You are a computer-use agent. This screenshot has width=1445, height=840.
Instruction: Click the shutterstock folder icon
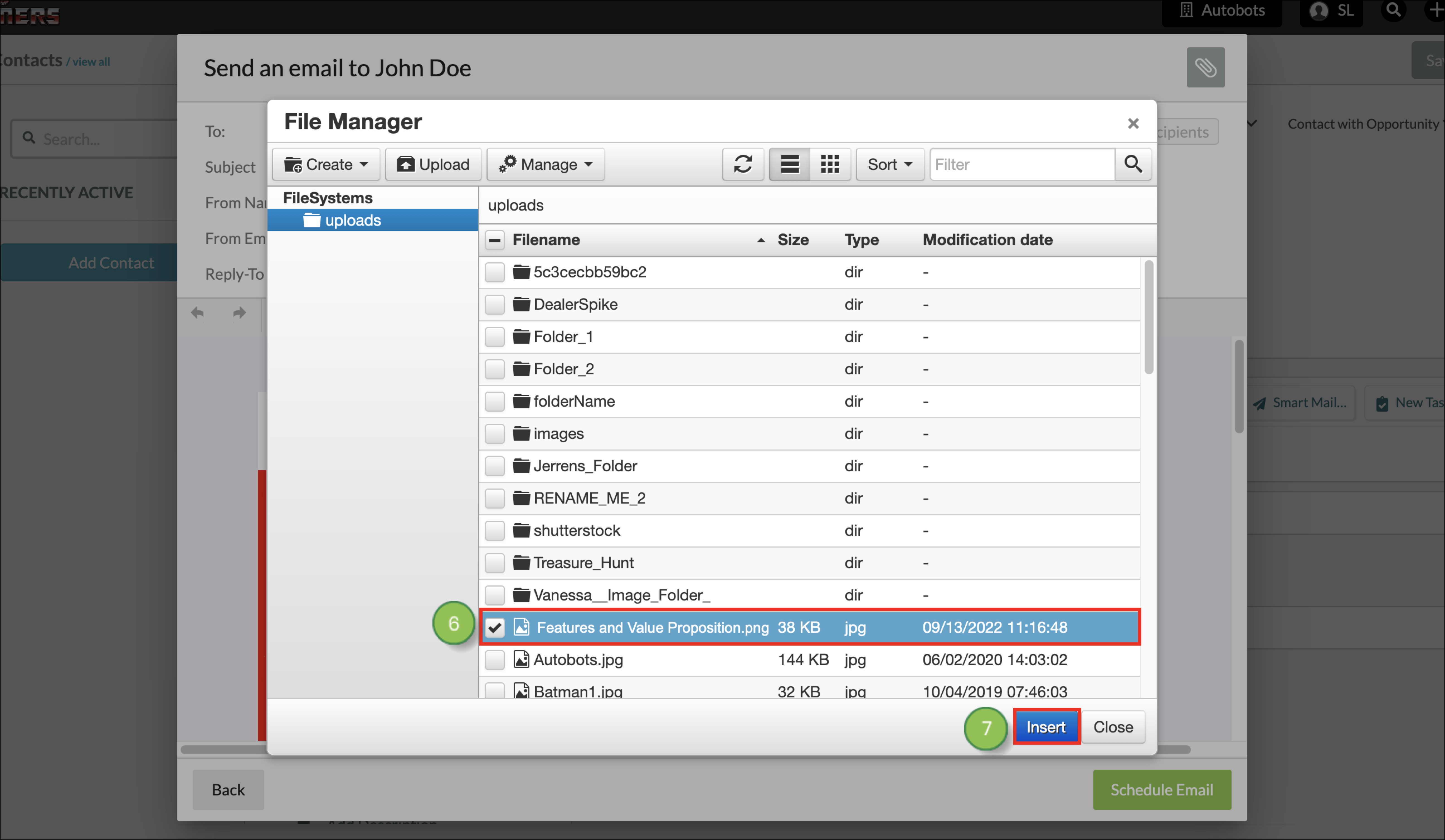521,531
